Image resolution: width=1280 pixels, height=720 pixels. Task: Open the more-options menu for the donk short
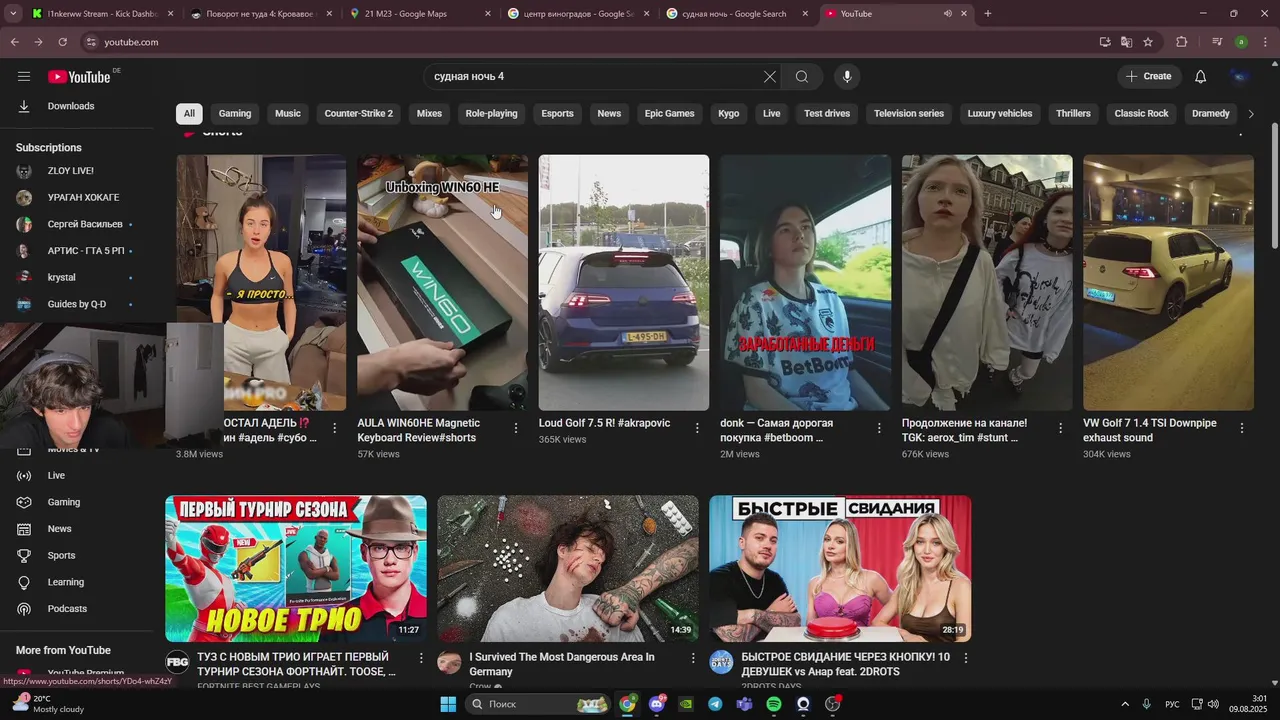879,428
